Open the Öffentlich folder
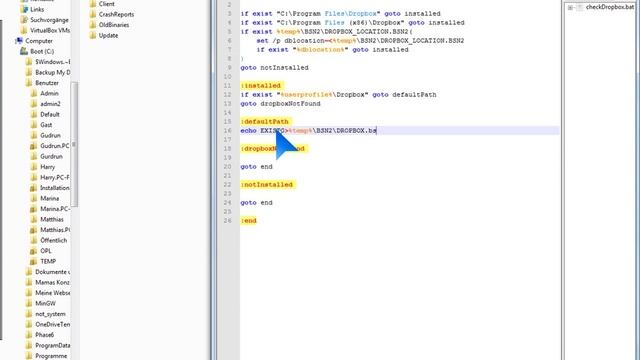Screen dimensions: 640x360 coord(53,240)
